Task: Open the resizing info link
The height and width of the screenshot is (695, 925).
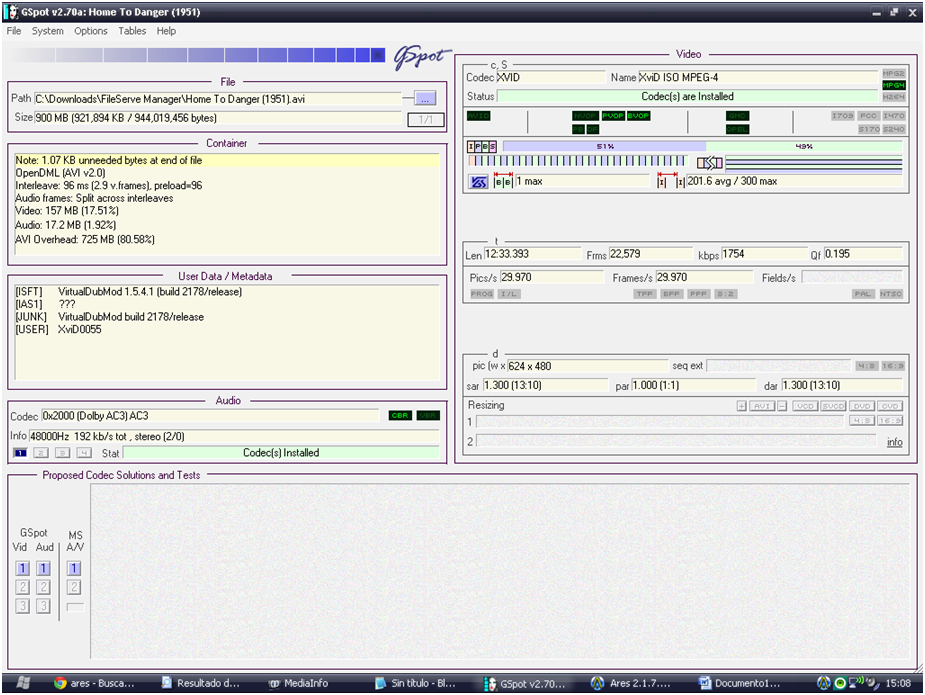Action: point(894,442)
